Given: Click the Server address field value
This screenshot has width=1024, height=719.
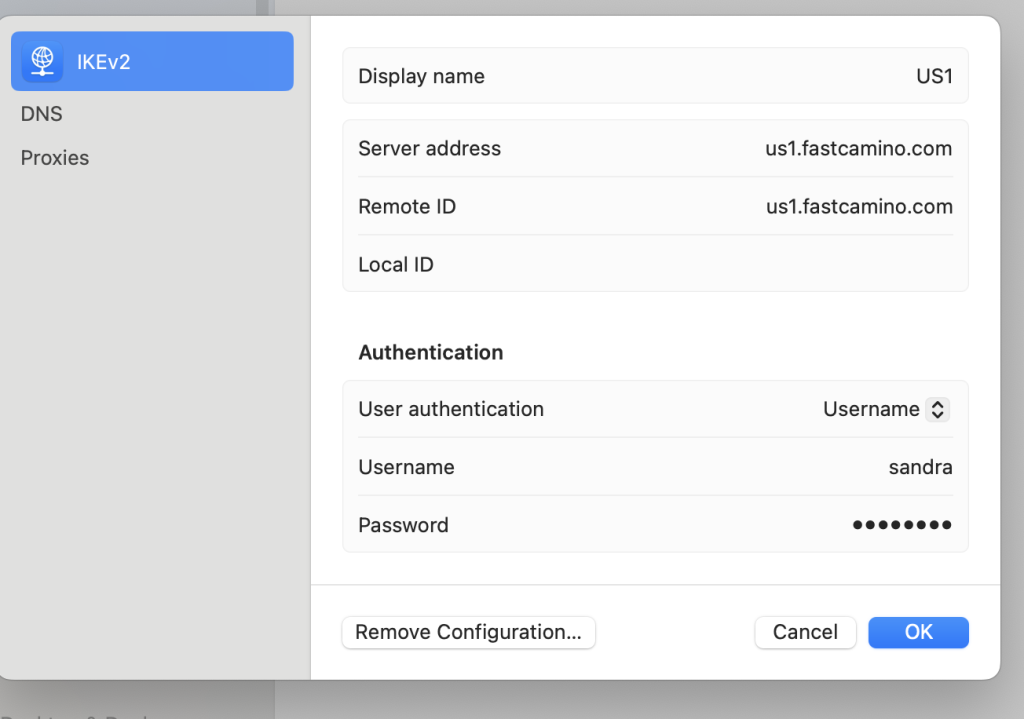Looking at the screenshot, I should click(x=858, y=149).
